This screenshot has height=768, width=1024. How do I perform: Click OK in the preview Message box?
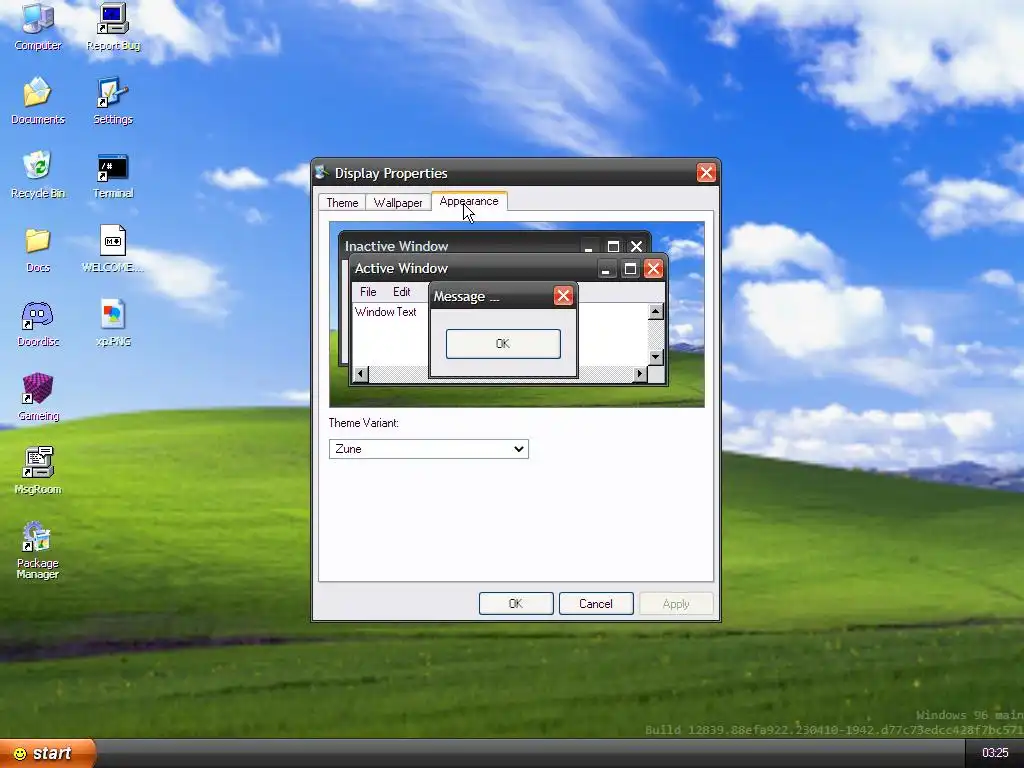point(503,344)
